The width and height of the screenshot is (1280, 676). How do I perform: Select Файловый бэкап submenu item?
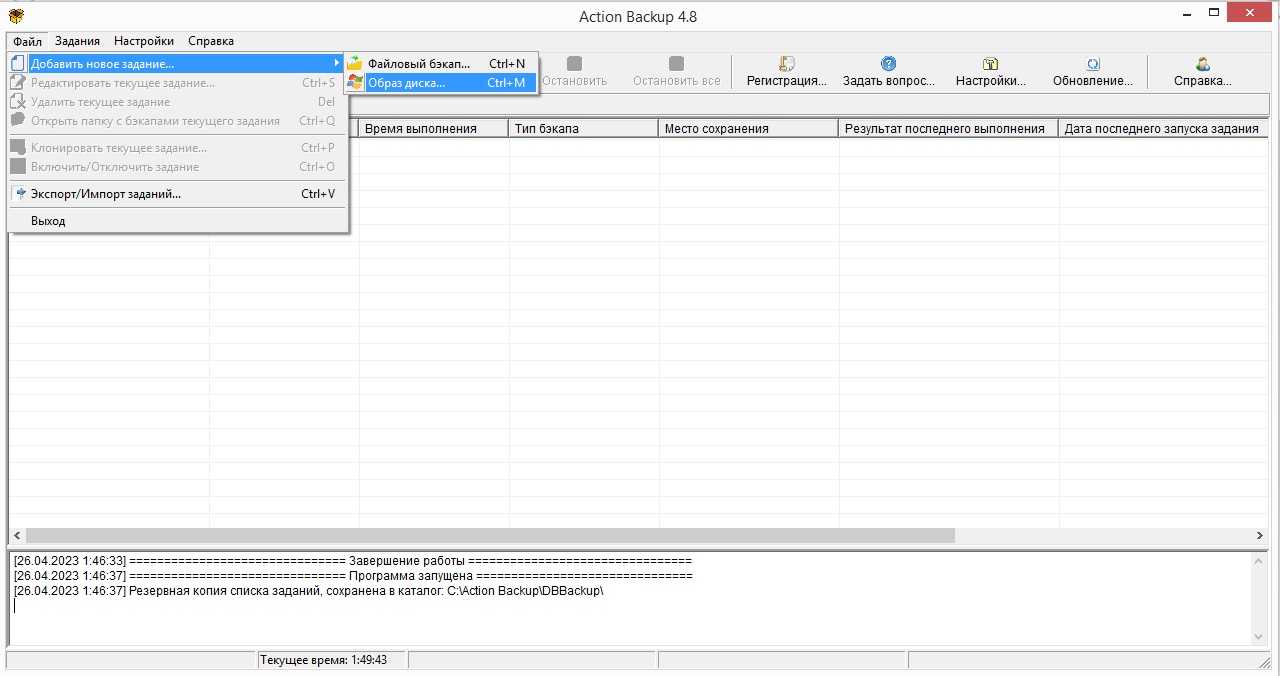tap(418, 64)
